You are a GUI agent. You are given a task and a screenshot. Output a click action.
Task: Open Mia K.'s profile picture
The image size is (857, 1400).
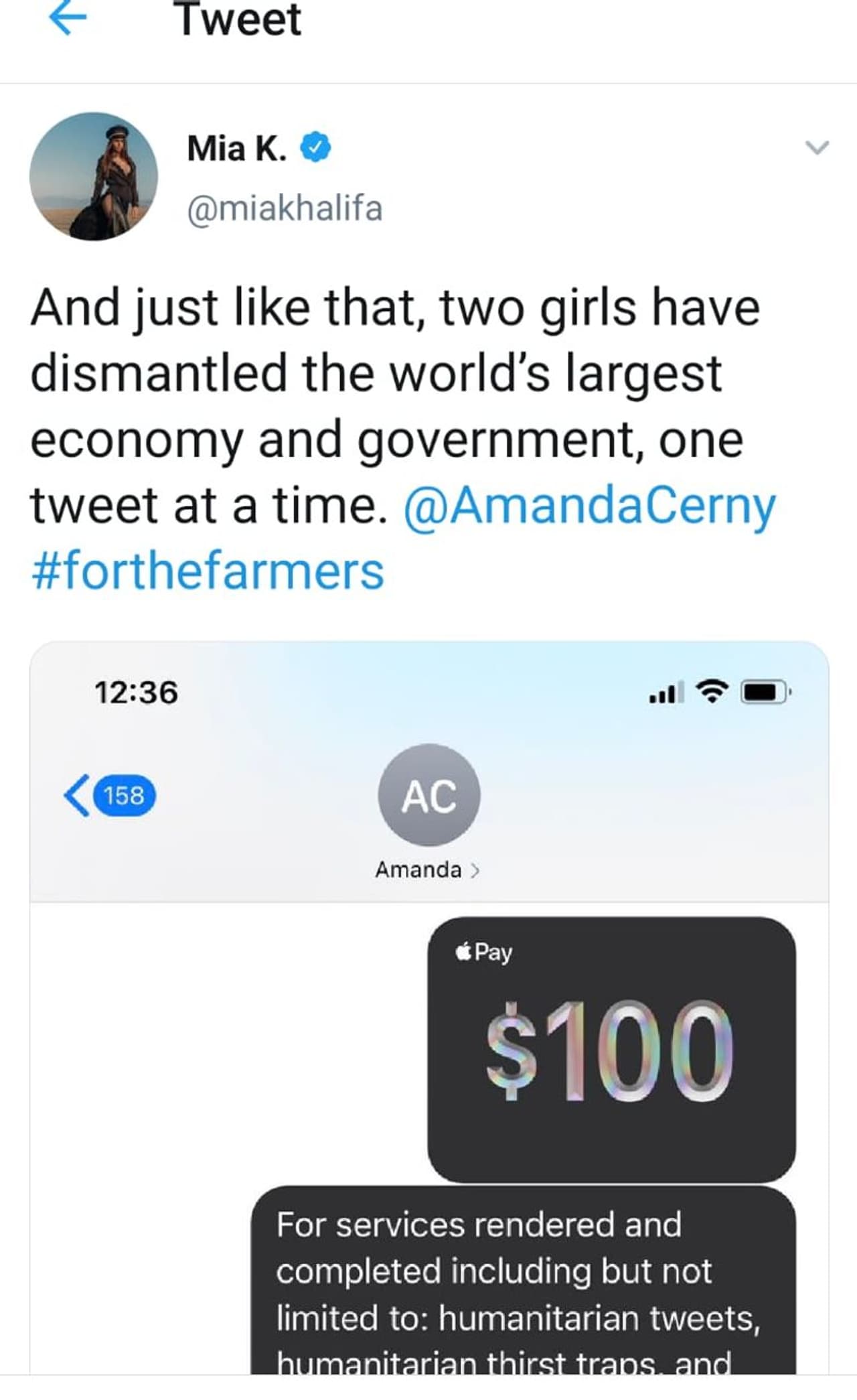(94, 176)
